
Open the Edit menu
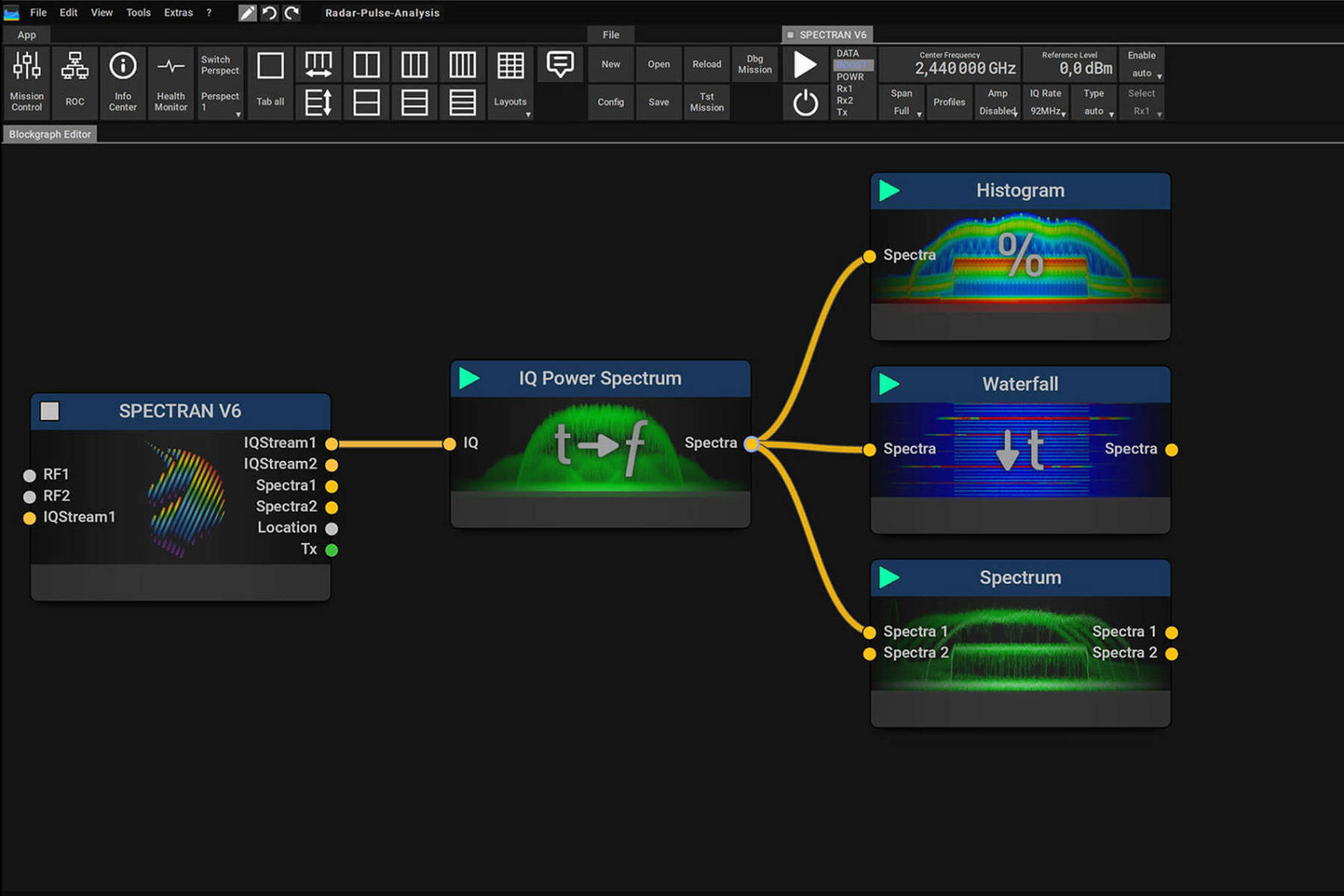pyautogui.click(x=69, y=13)
